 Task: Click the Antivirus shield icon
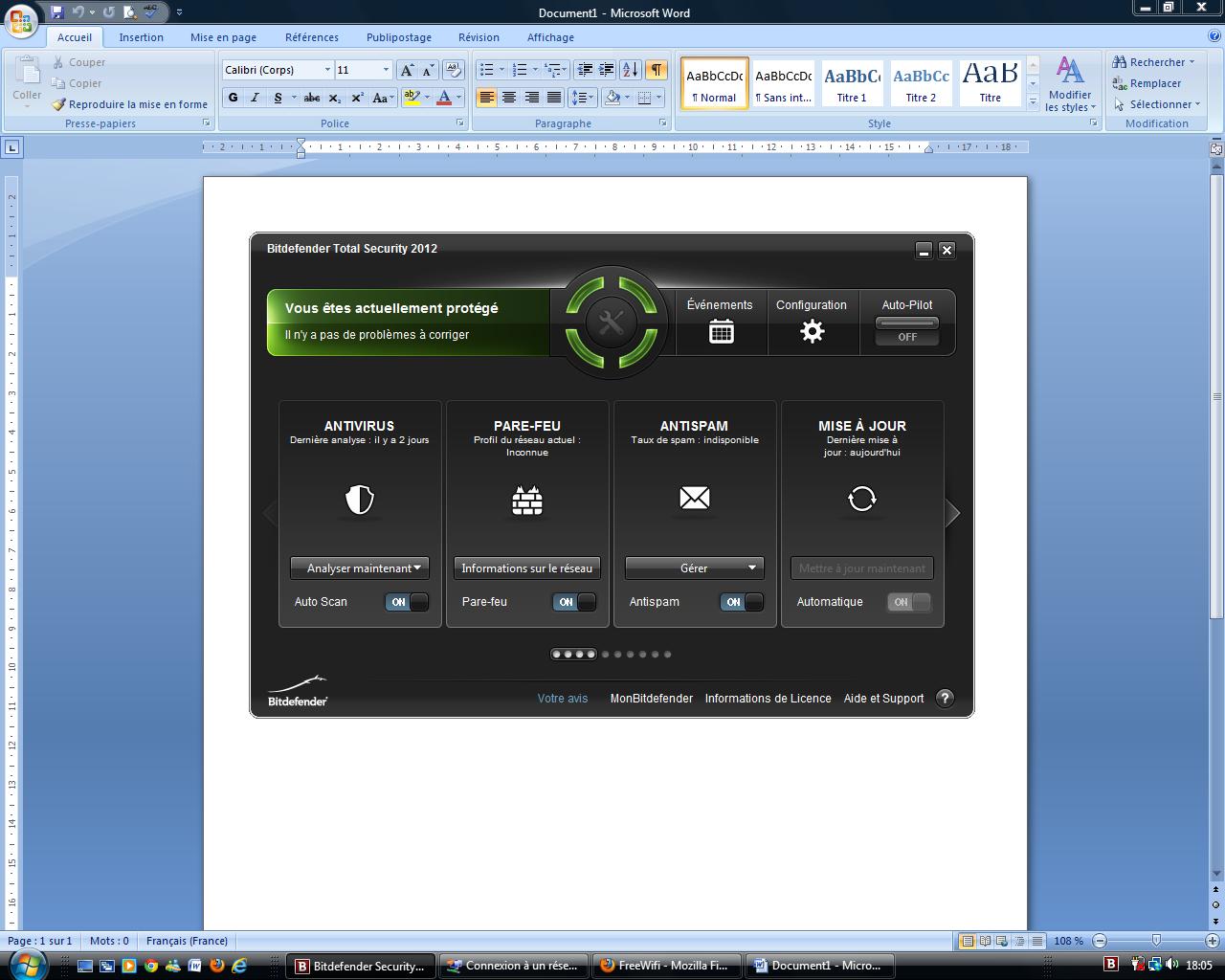(x=360, y=499)
